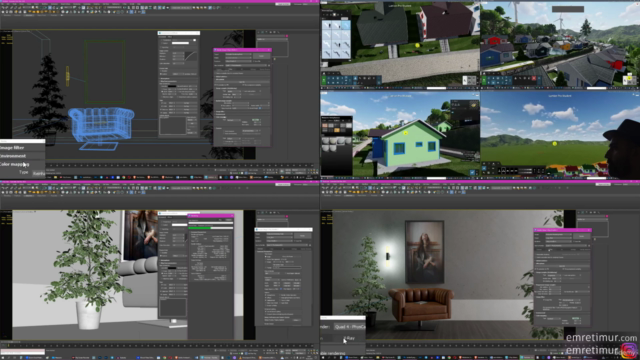This screenshot has height=360, width=640.
Task: Click green button in top-right Lumion toolbar
Action: [484, 80]
